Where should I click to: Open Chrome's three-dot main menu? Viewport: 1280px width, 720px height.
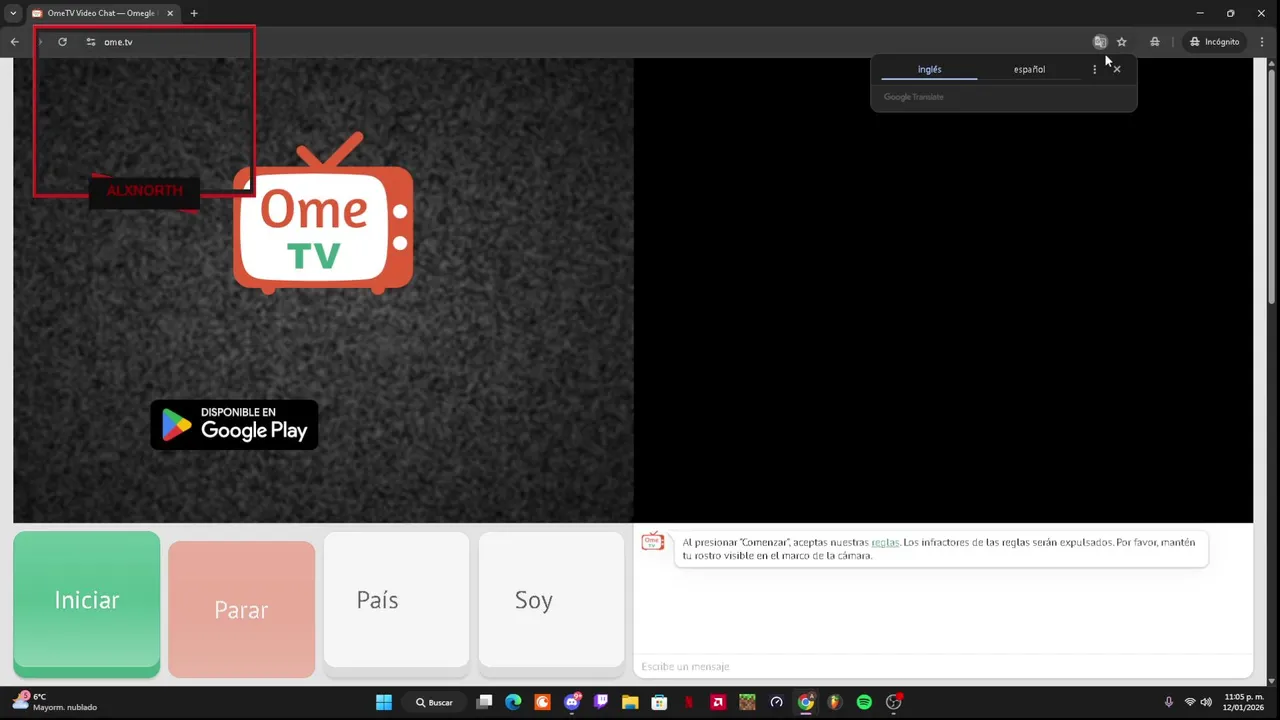pos(1262,42)
